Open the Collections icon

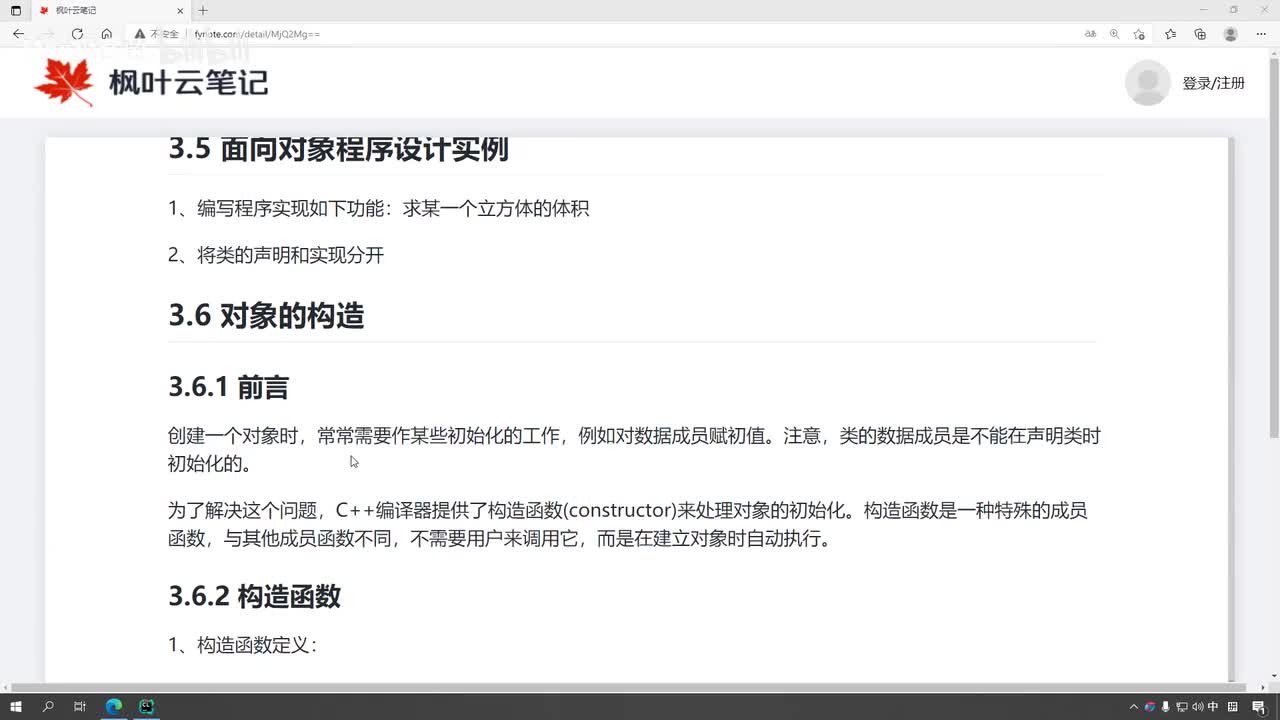point(1200,34)
